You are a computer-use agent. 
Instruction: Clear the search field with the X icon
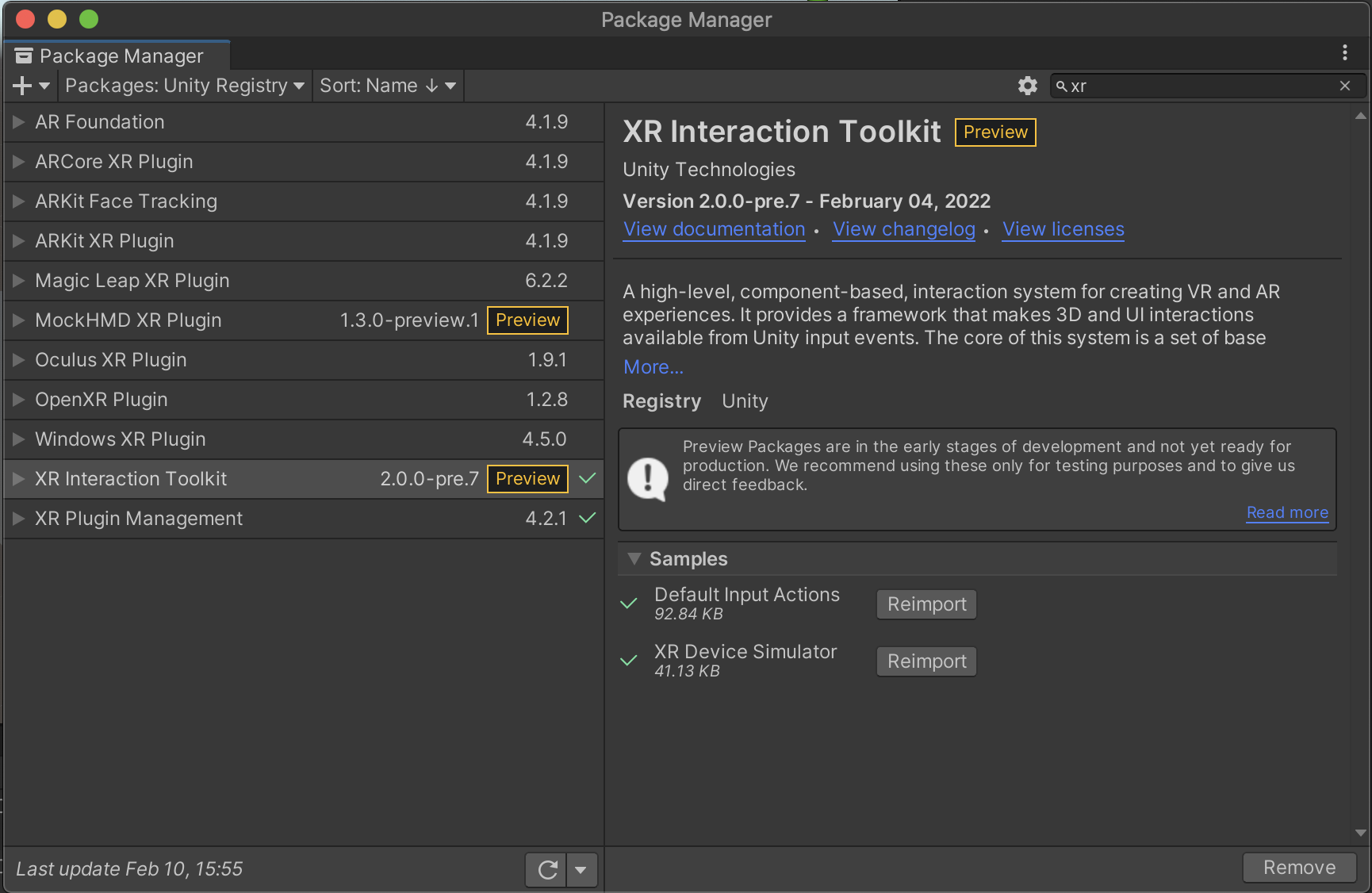(x=1344, y=86)
